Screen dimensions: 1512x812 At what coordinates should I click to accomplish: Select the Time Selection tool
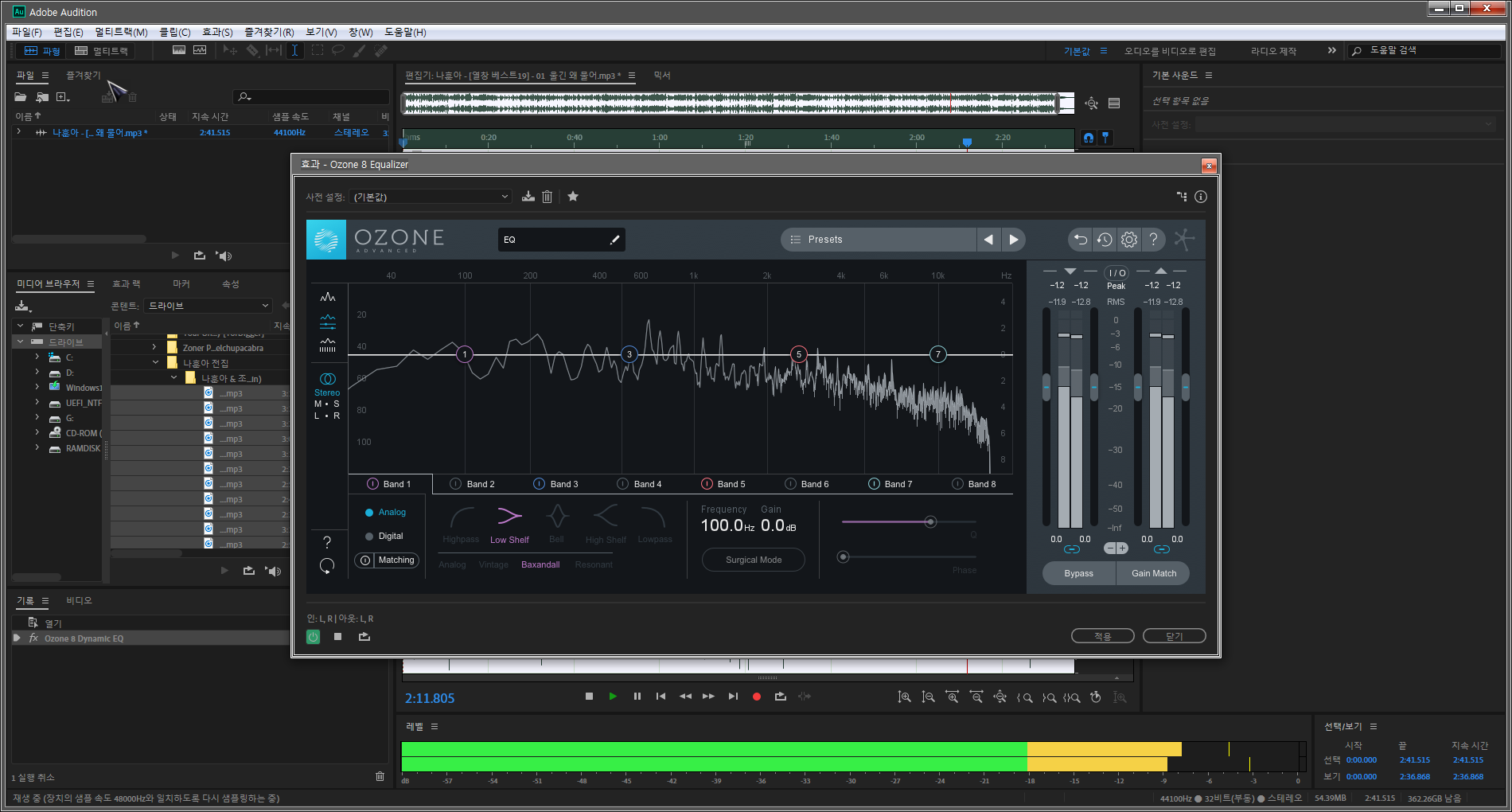(x=294, y=50)
